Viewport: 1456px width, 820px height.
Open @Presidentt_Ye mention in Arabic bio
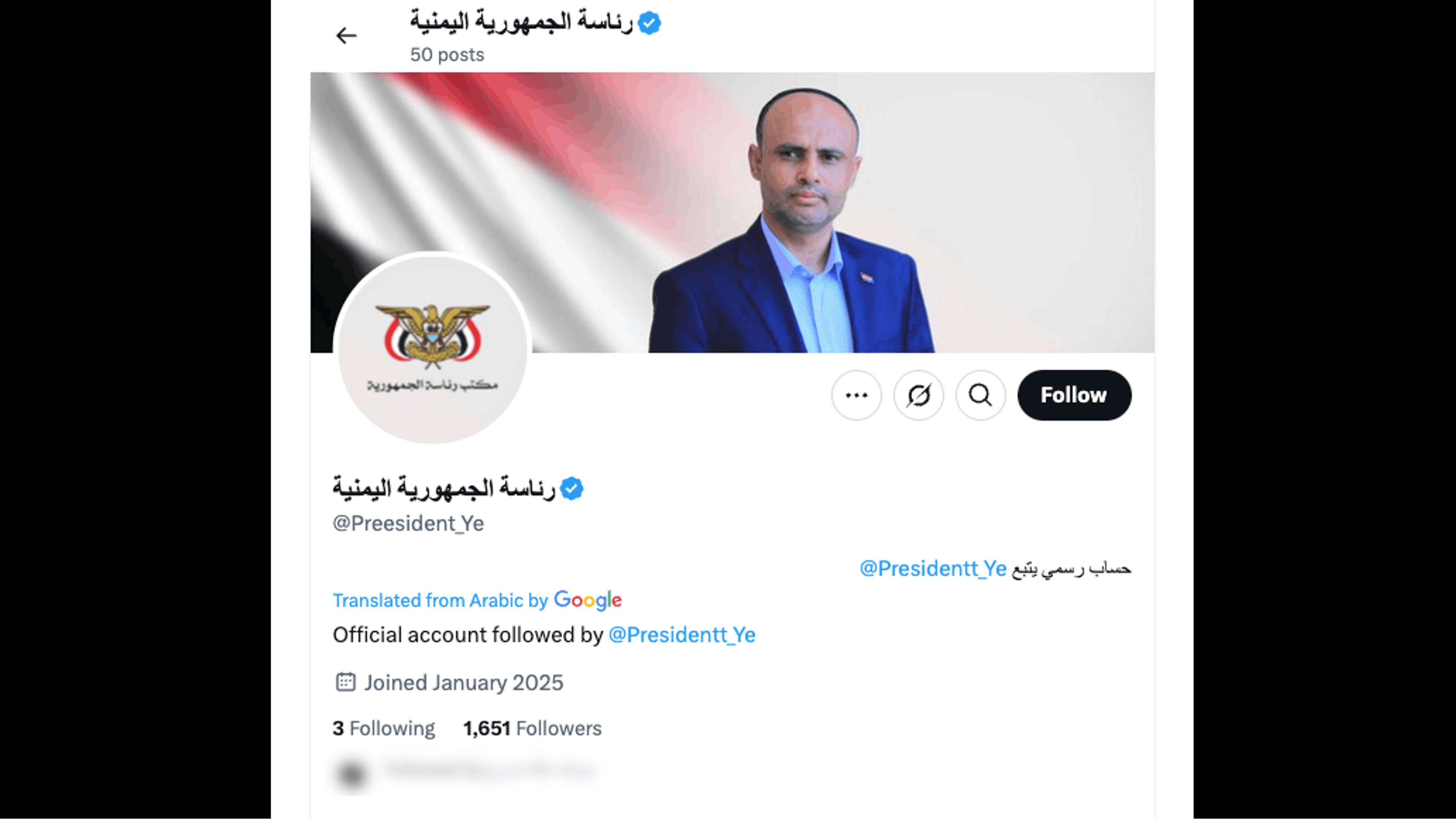(x=933, y=569)
